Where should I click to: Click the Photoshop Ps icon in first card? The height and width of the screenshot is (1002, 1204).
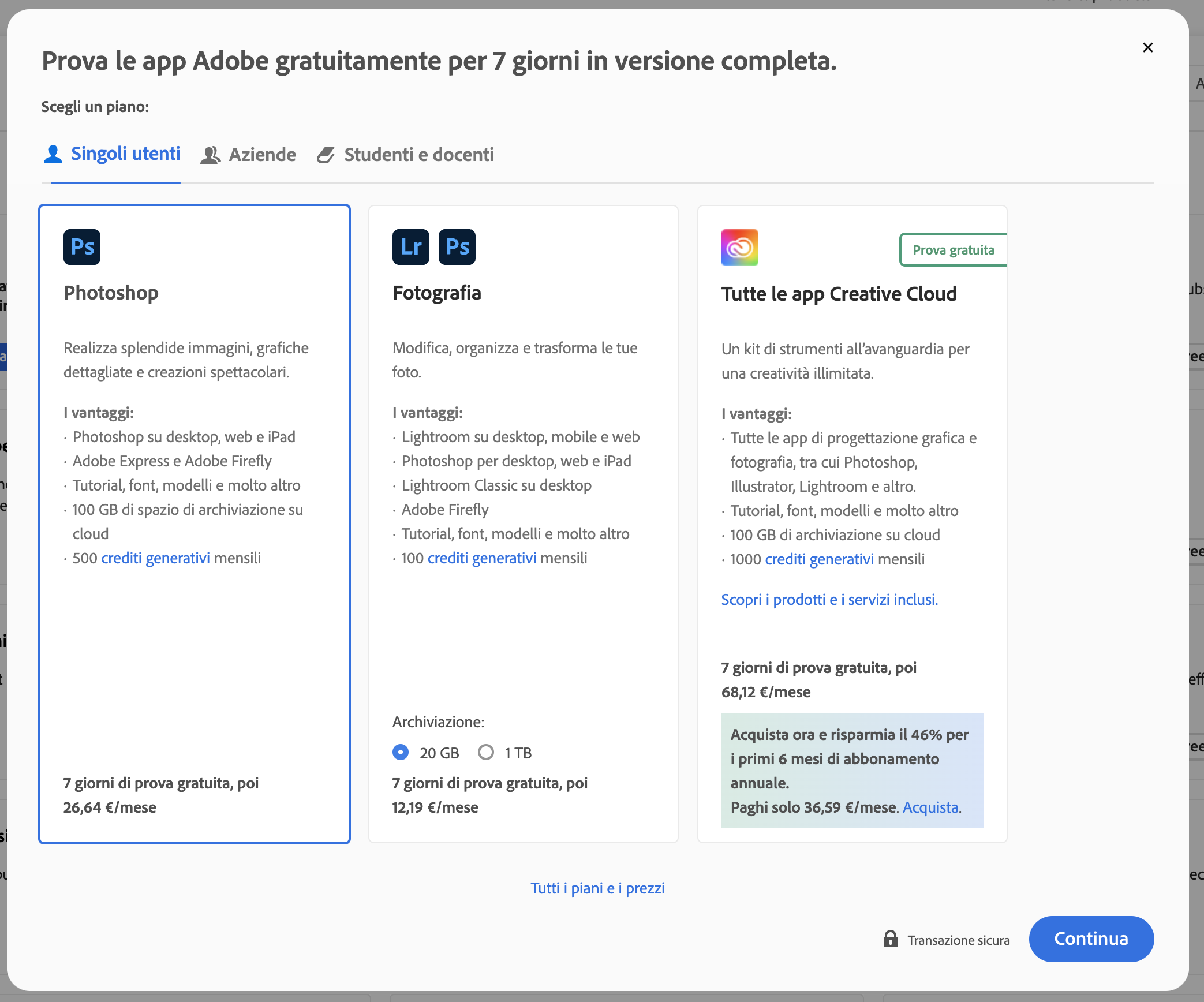tap(82, 247)
